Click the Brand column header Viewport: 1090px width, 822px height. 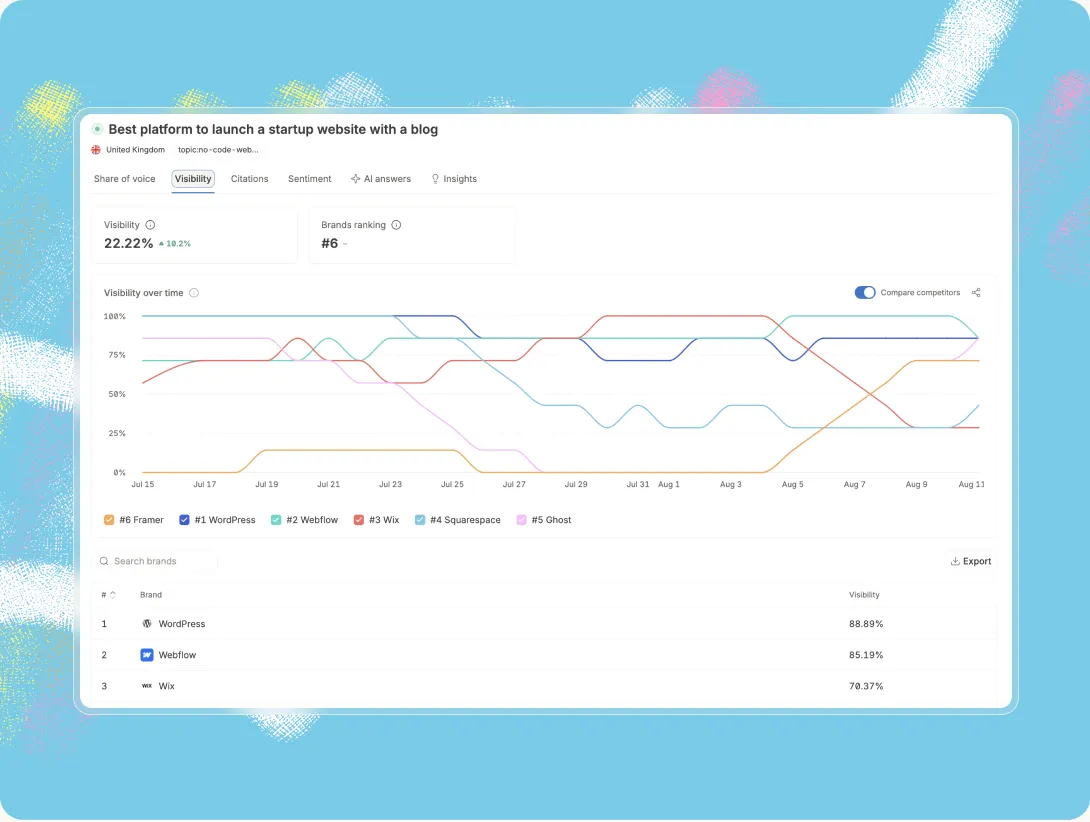(151, 595)
